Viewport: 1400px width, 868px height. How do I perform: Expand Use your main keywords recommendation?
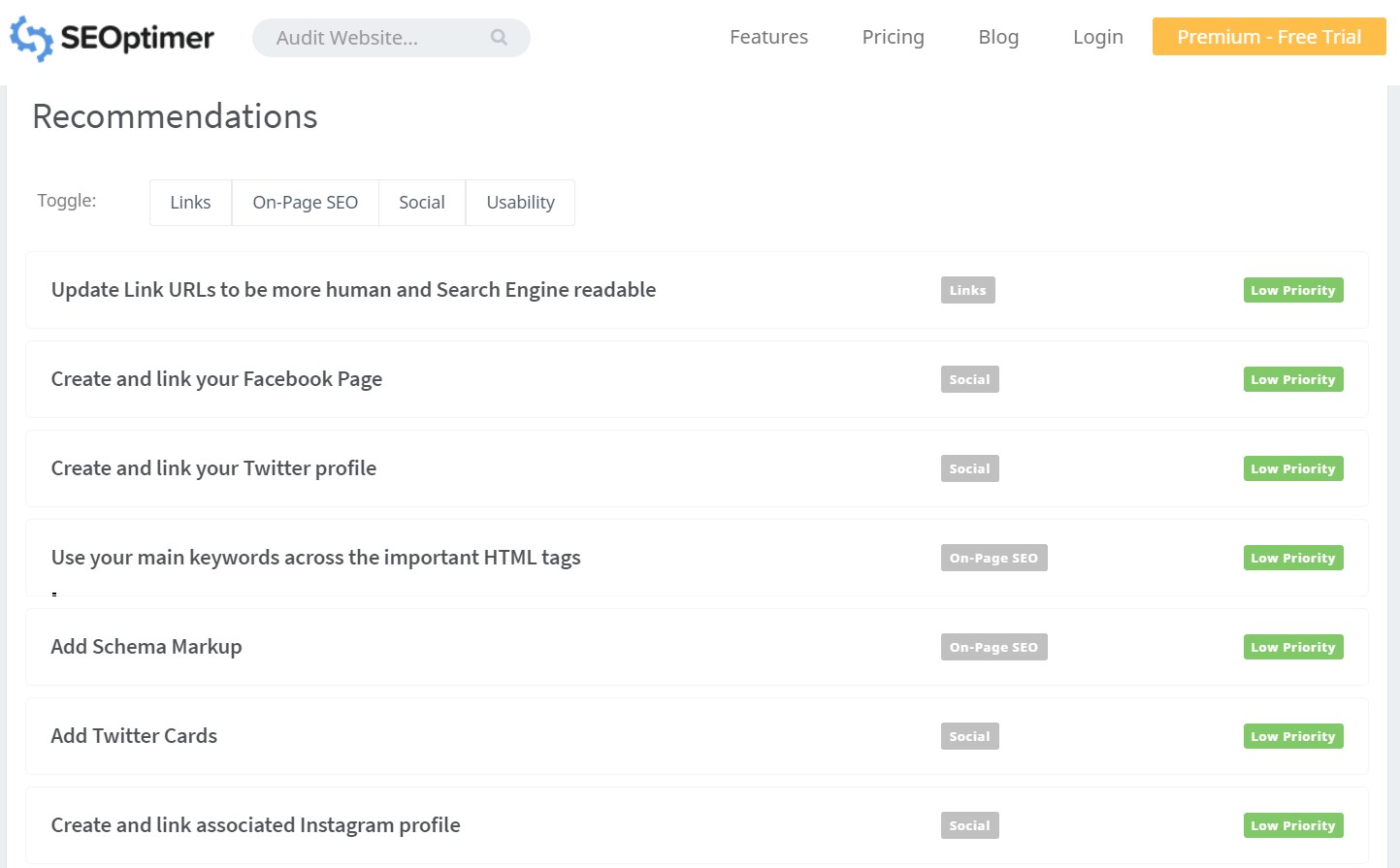coord(697,558)
